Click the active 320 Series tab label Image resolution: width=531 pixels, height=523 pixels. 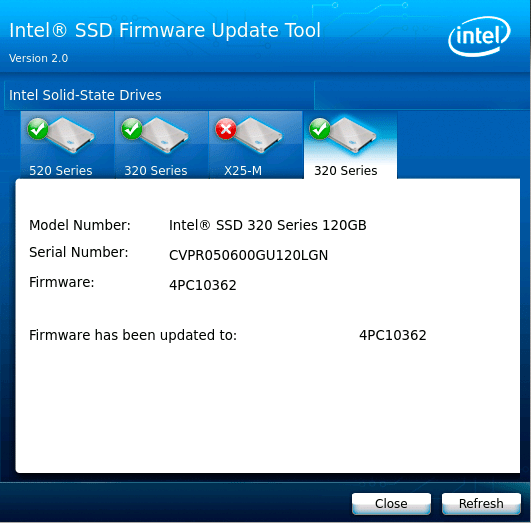click(346, 170)
